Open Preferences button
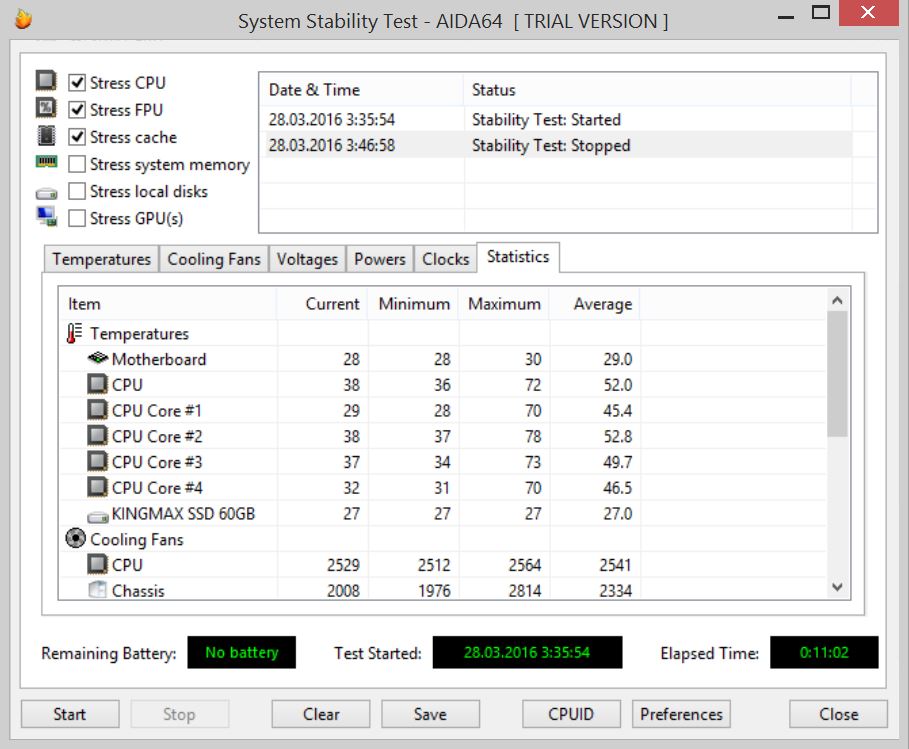 coord(681,714)
